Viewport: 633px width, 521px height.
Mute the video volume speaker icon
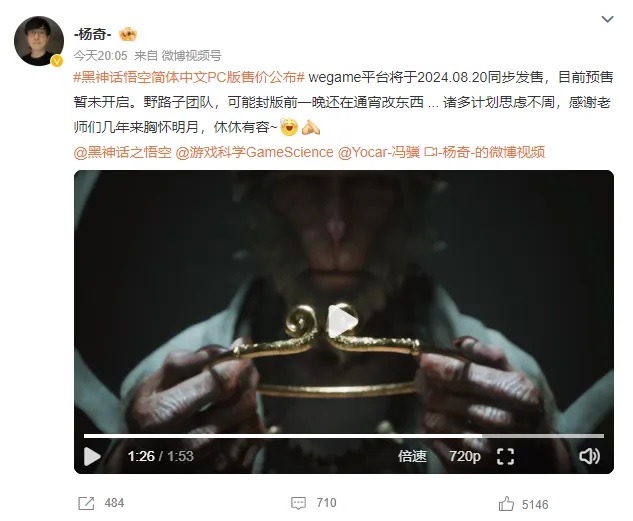point(589,456)
